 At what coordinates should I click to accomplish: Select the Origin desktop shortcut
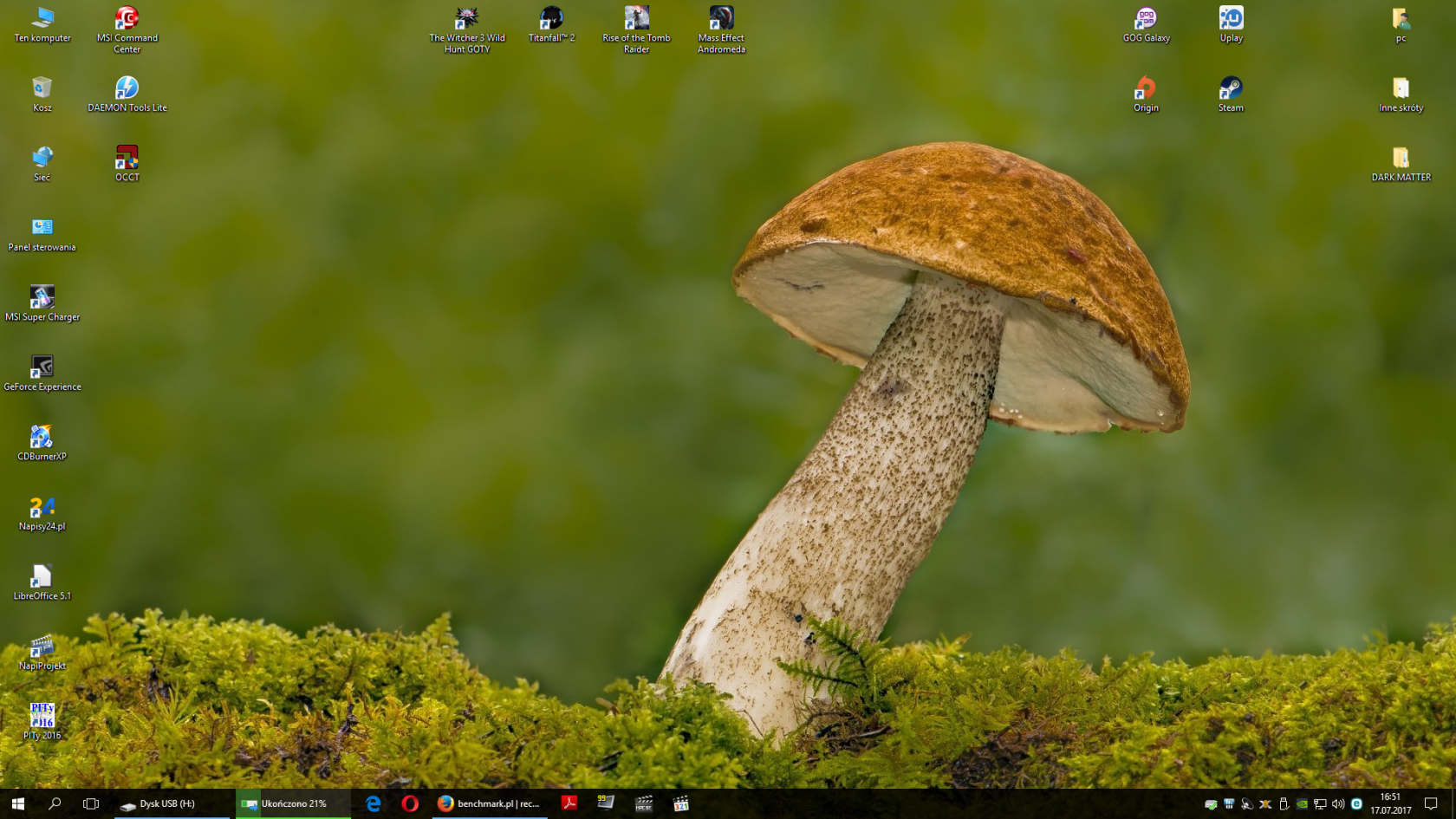pos(1147,94)
